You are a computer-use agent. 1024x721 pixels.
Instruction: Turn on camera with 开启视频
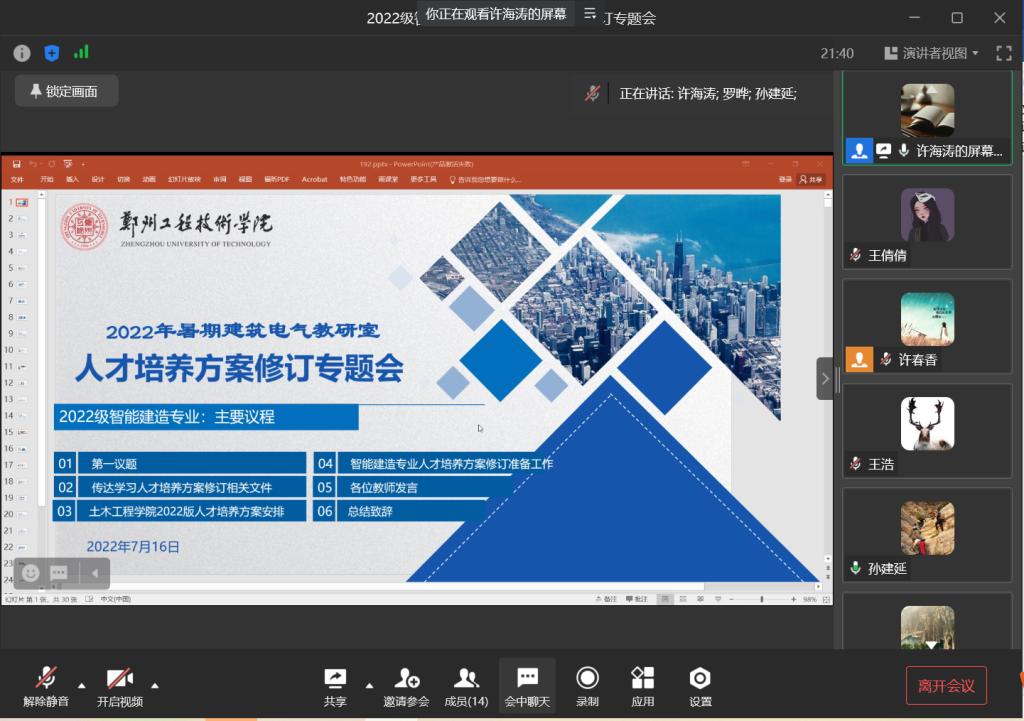coord(120,686)
